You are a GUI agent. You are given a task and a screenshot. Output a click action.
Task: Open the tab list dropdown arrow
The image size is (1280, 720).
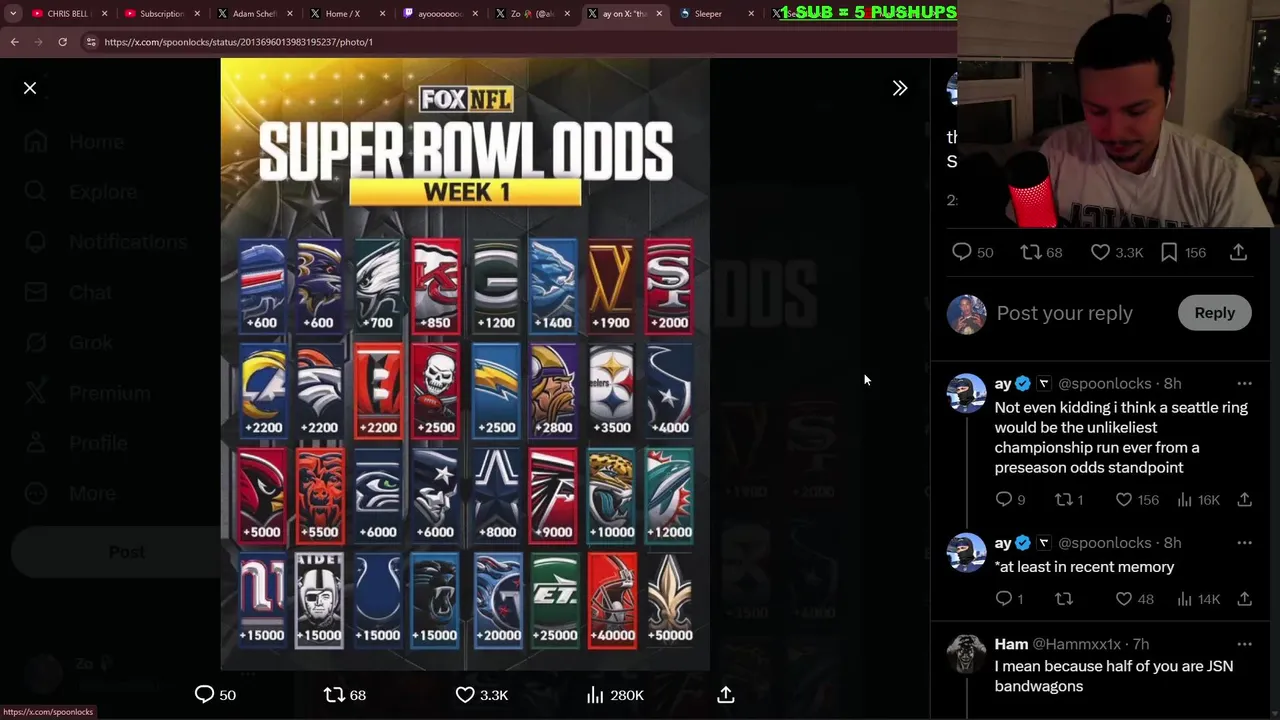tap(12, 14)
